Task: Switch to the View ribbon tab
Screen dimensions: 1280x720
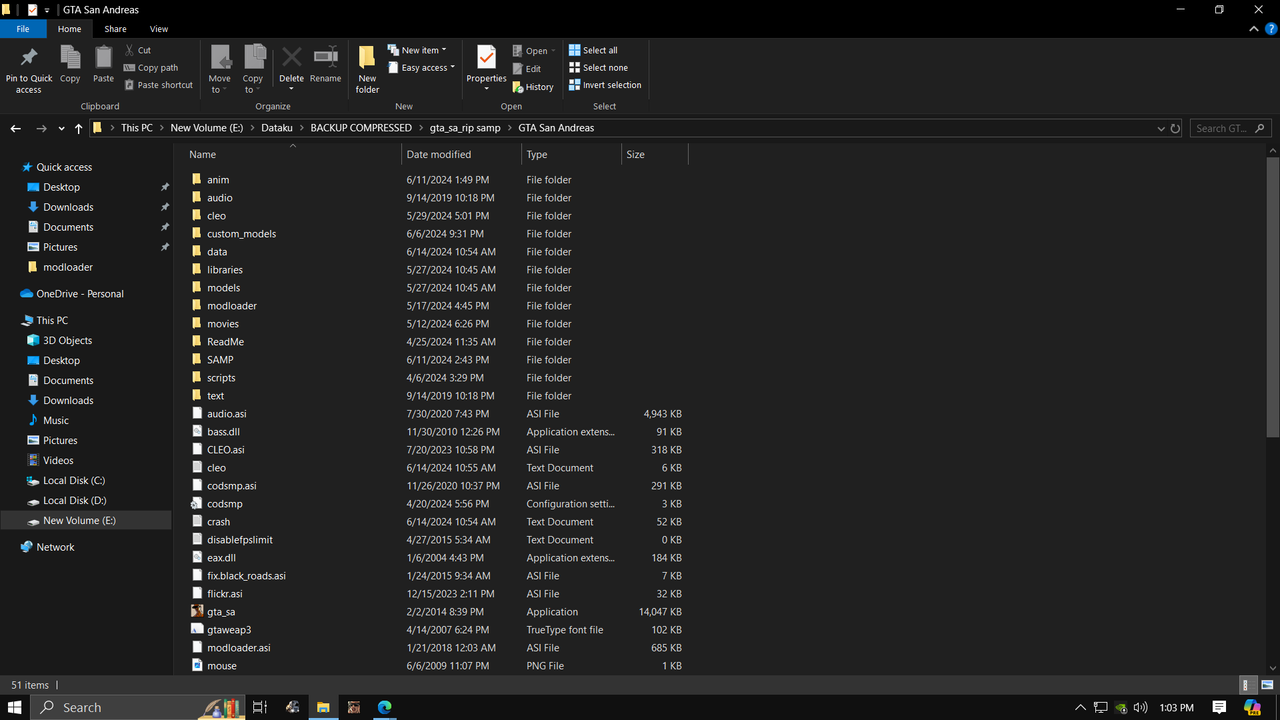Action: 158,29
